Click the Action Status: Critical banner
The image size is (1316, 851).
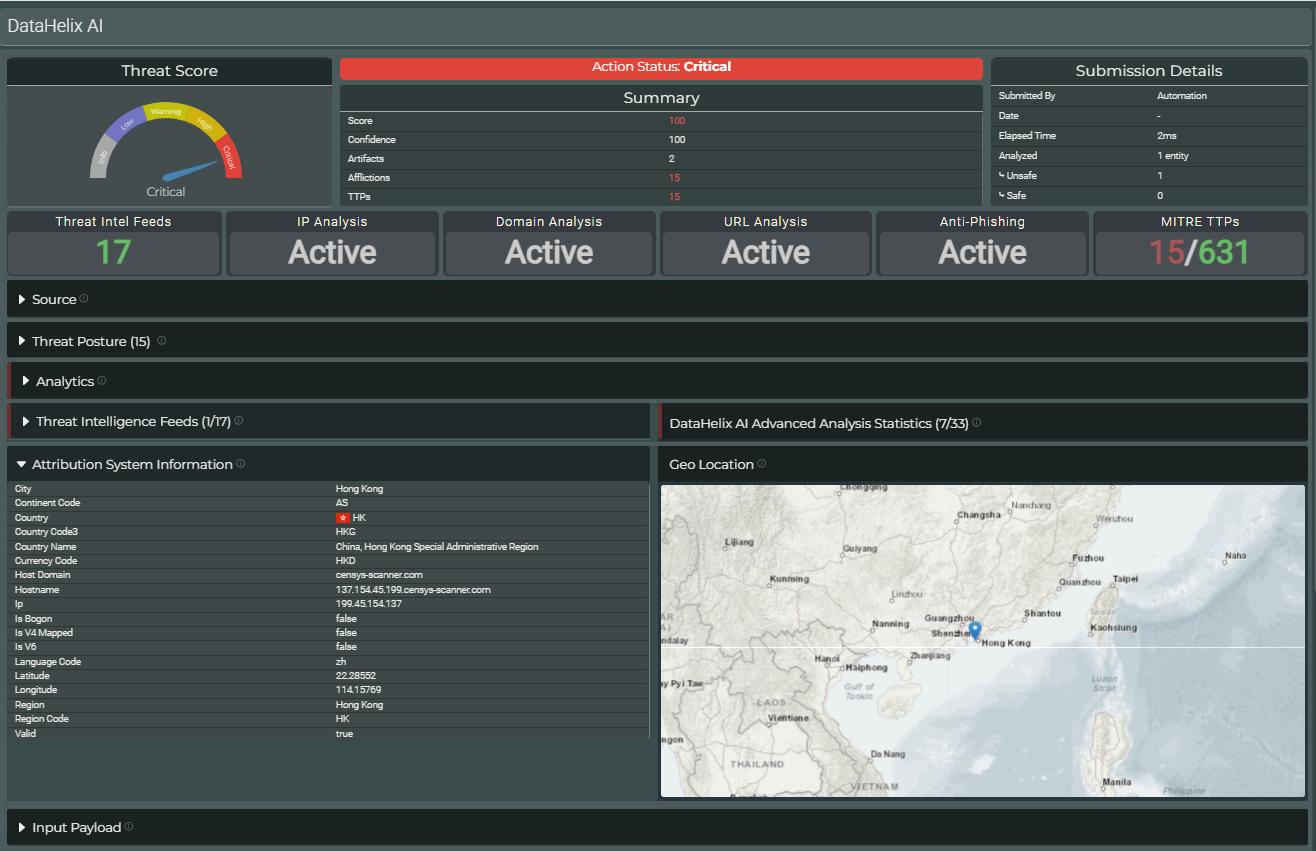tap(661, 67)
